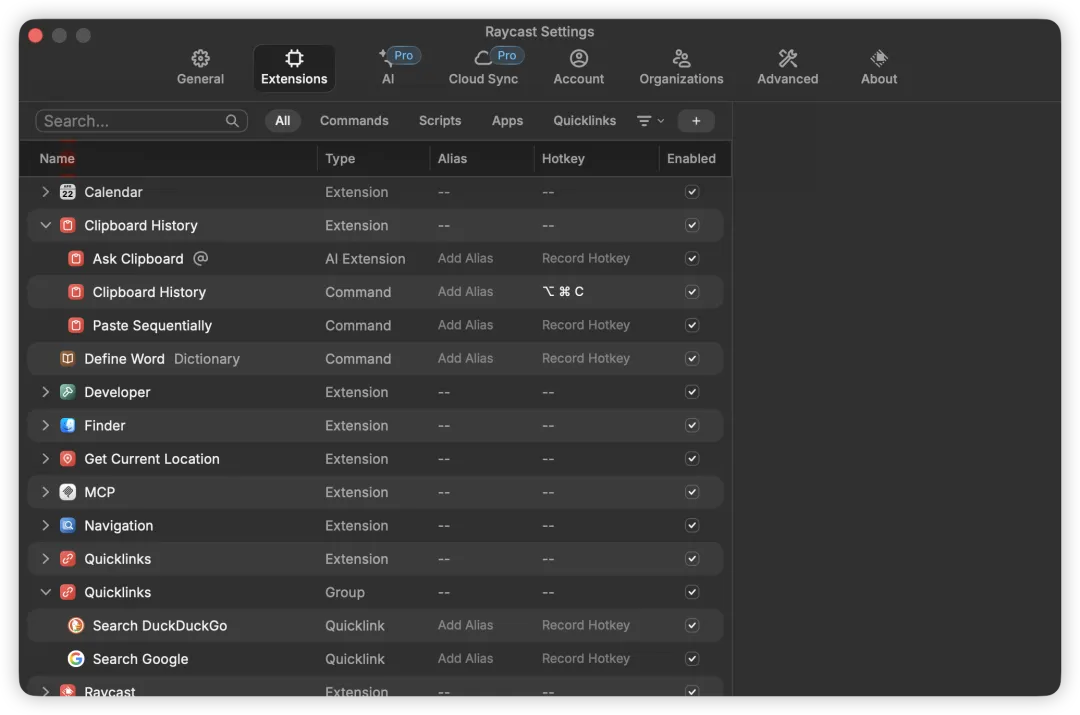Disable the Finder extension
The height and width of the screenshot is (715, 1080).
692,425
